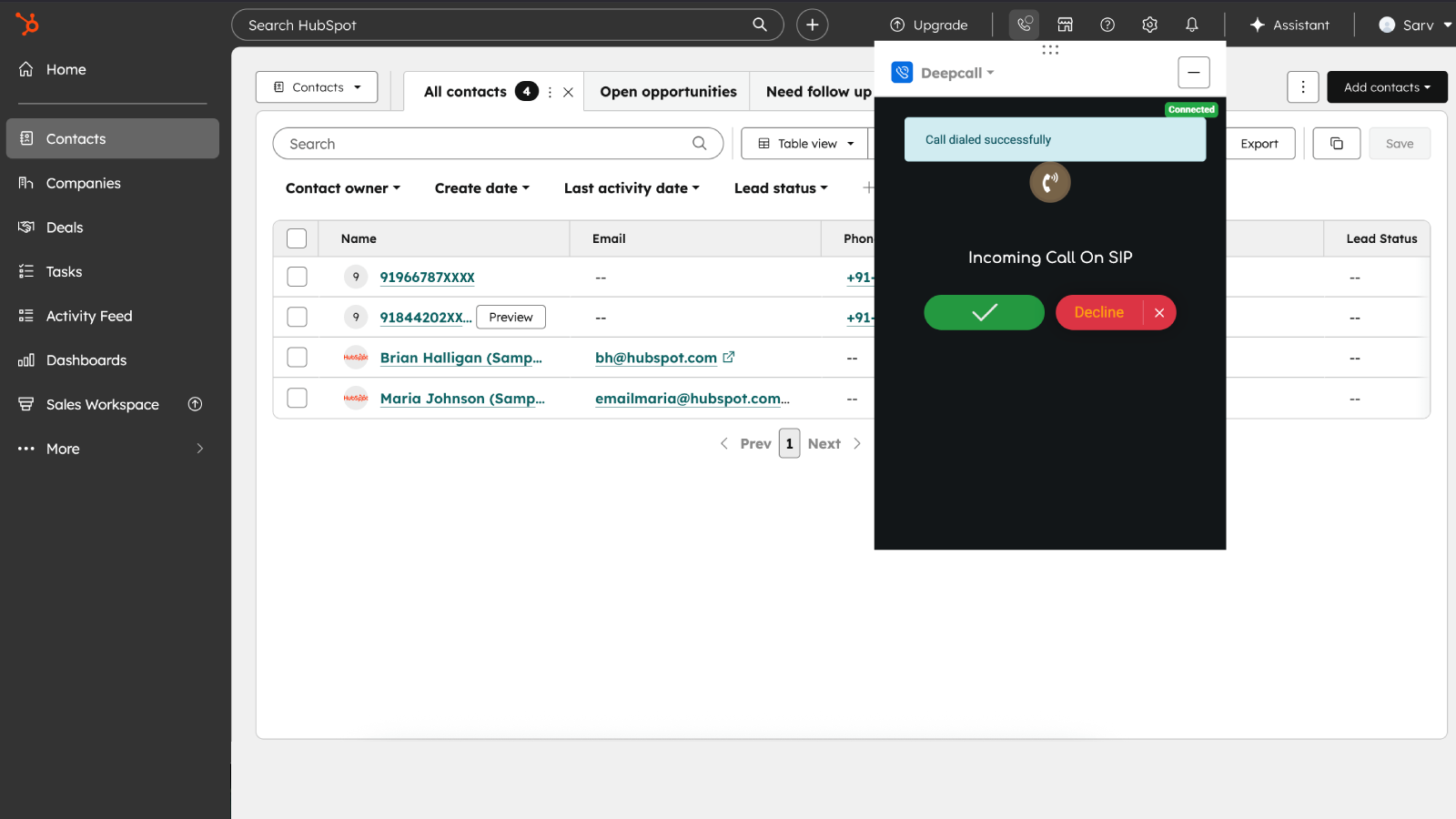Viewport: 1456px width, 819px height.
Task: Tick the checkbox for Brian Halligan
Action: tap(297, 358)
